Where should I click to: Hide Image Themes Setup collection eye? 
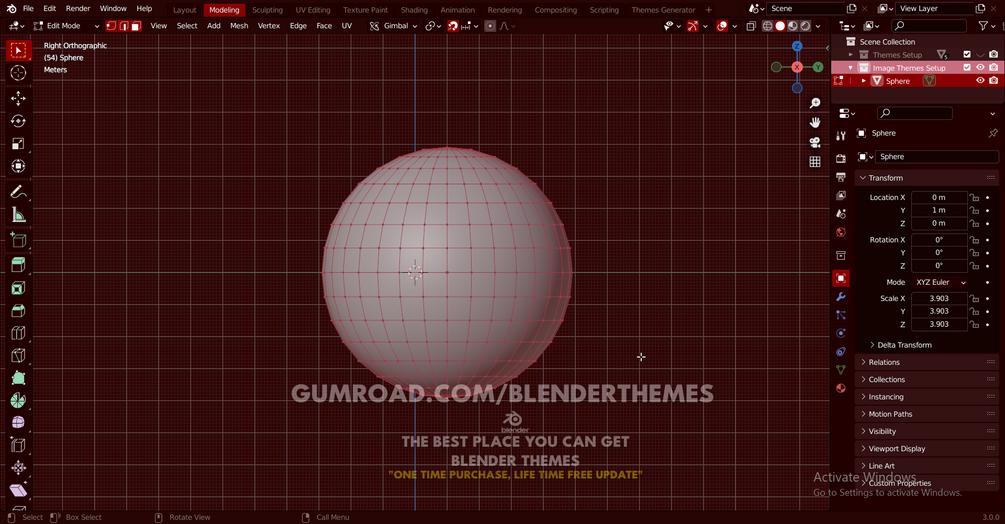point(980,67)
